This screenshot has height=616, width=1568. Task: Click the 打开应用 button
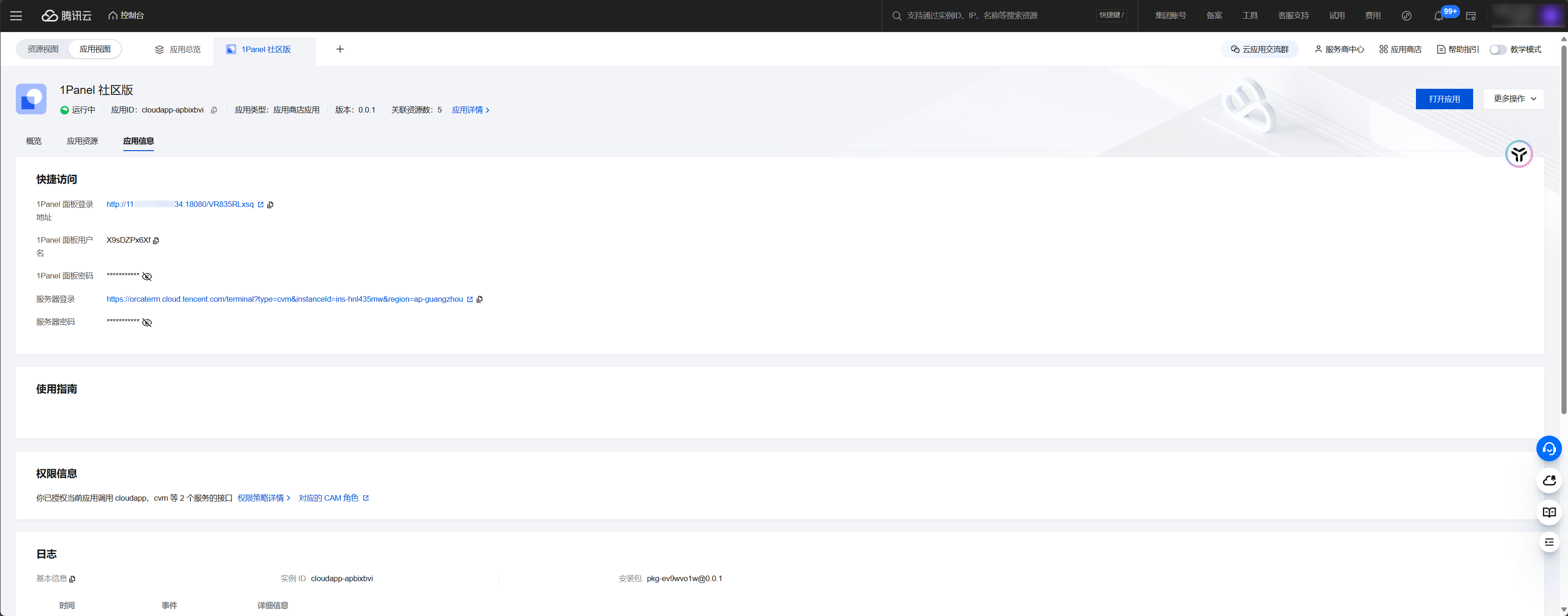(x=1444, y=99)
